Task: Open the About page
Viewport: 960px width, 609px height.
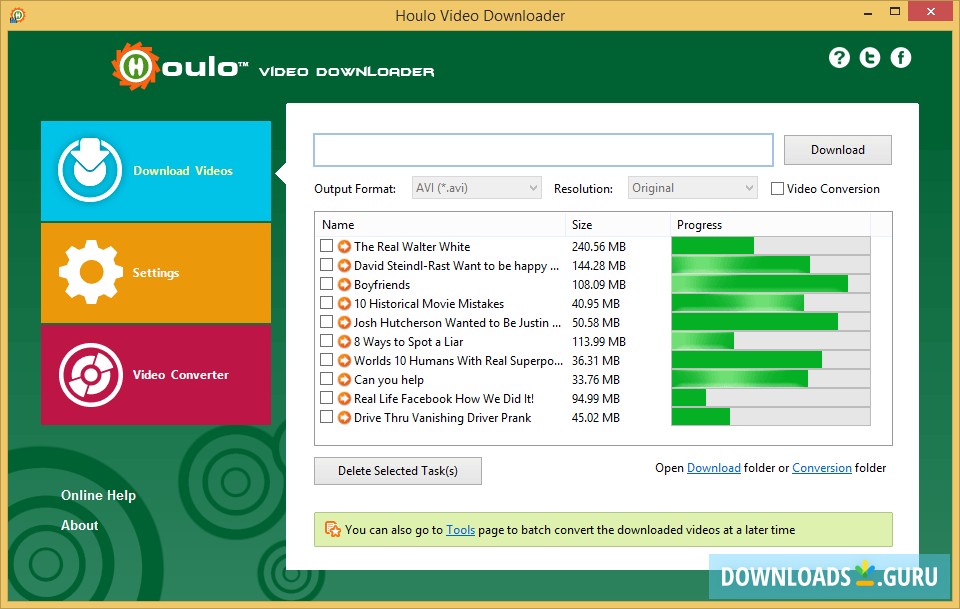Action: (79, 525)
